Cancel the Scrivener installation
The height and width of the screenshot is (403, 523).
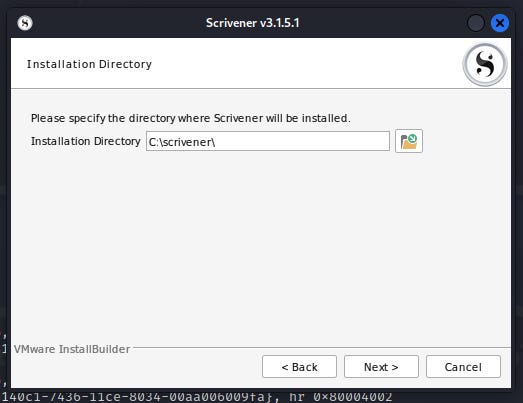point(463,367)
